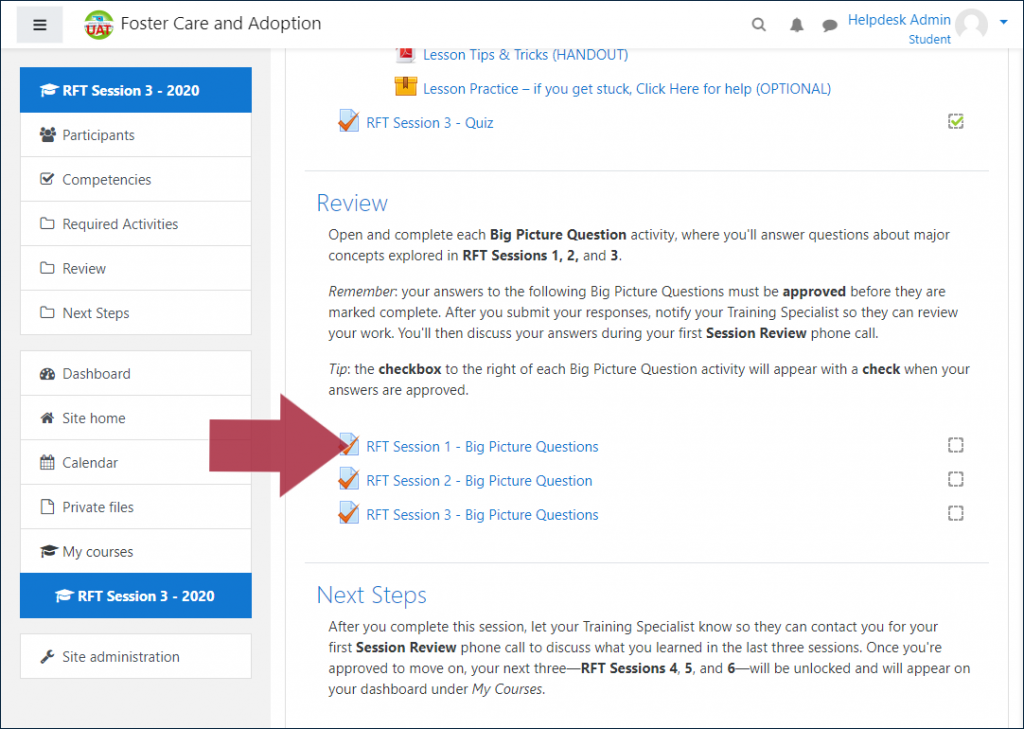Select top RFT Session 3 - 2020 sidebar item
Image resolution: width=1024 pixels, height=729 pixels.
(x=136, y=90)
